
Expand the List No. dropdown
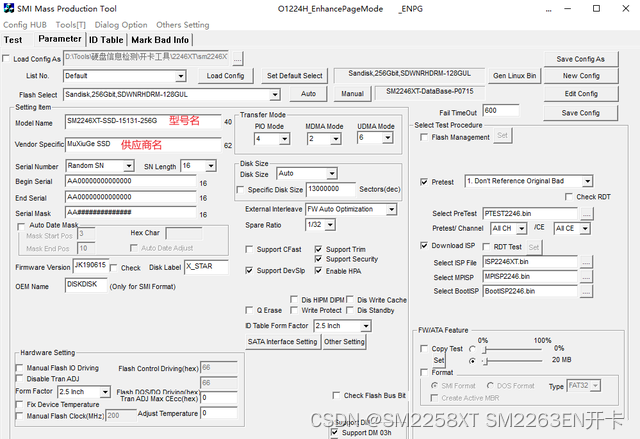(180, 76)
